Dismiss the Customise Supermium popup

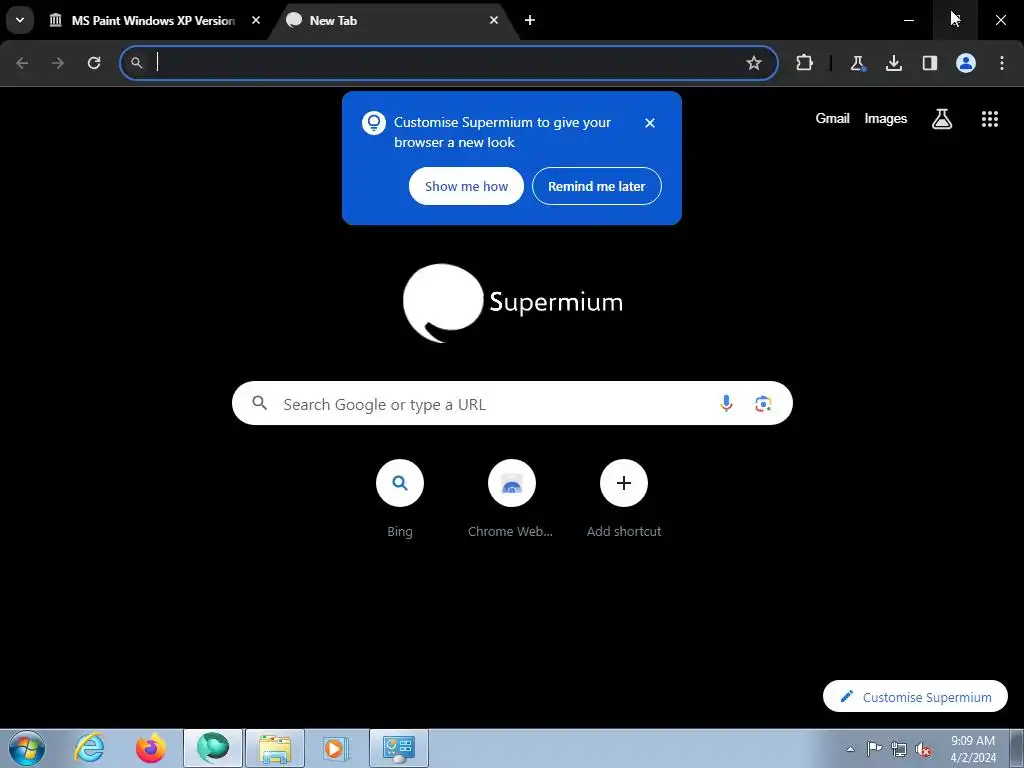click(x=650, y=123)
